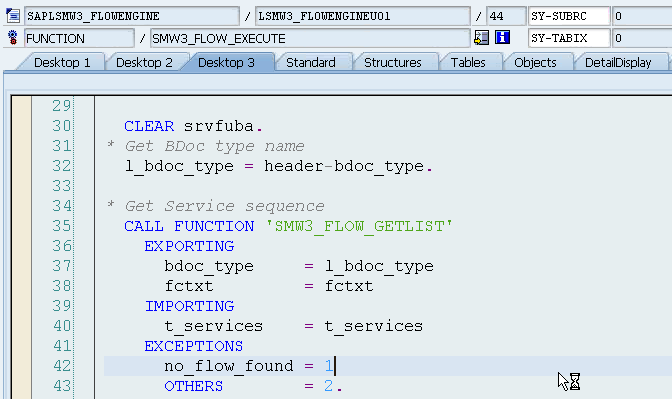This screenshot has height=399, width=672.
Task: Click the EXCEPTIONS keyword
Action: coord(194,346)
